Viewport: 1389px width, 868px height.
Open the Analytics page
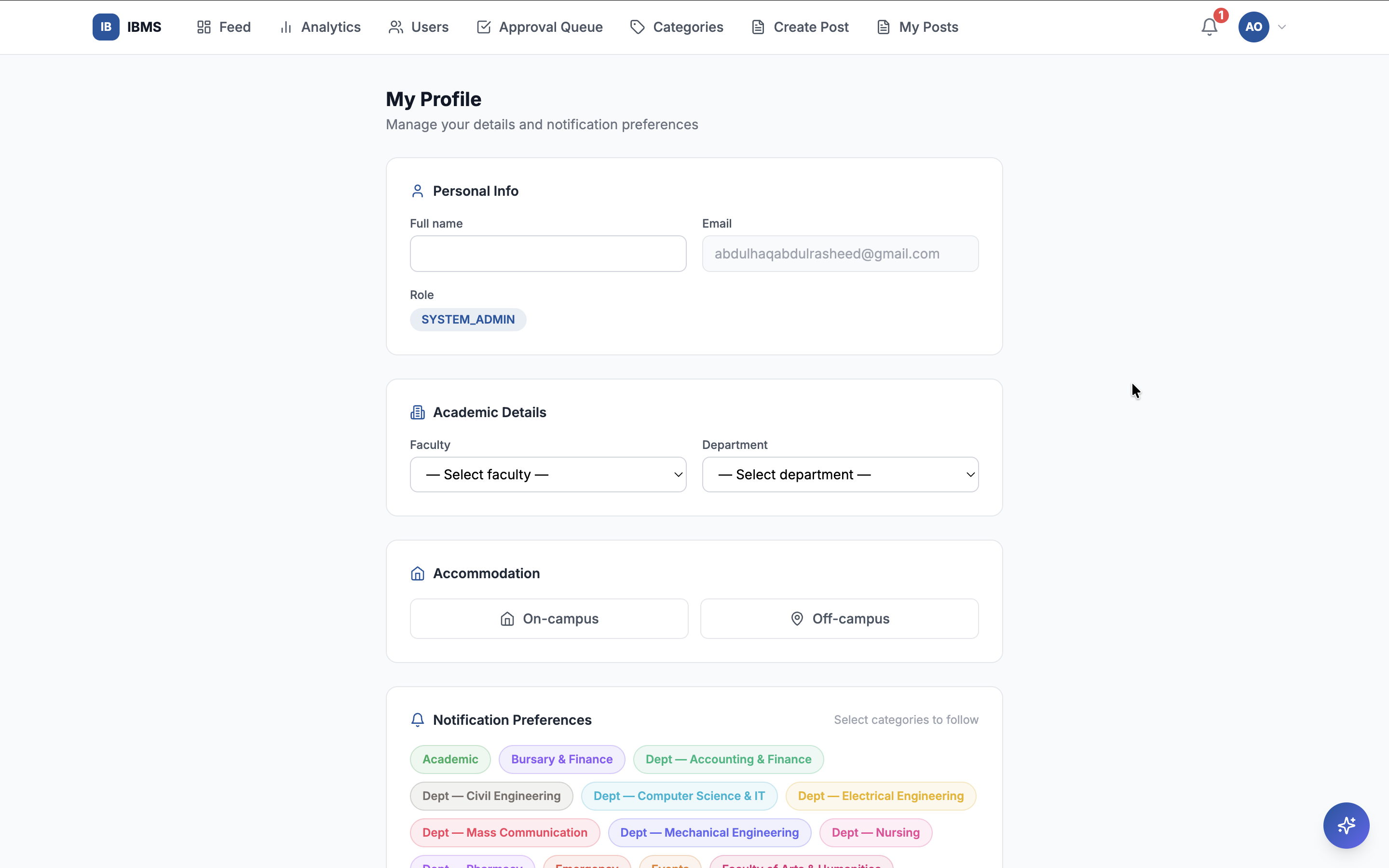320,27
